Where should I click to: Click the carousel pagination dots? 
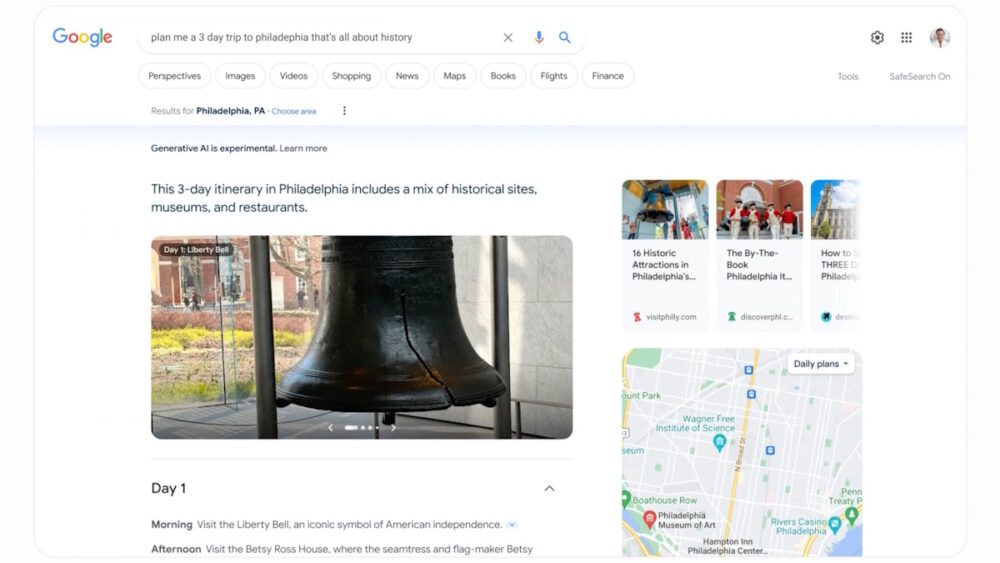tap(362, 428)
